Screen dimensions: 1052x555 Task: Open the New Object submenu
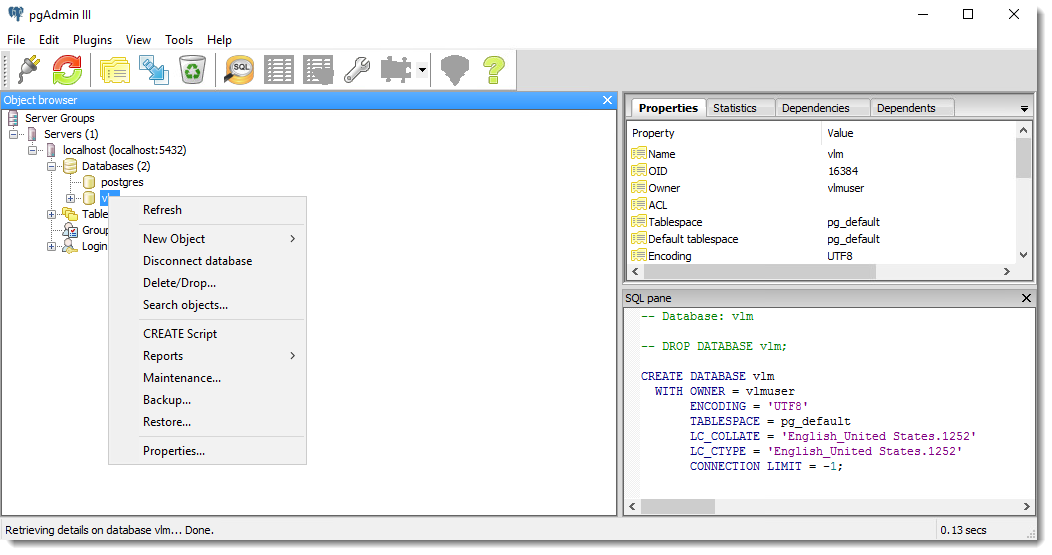(x=207, y=239)
